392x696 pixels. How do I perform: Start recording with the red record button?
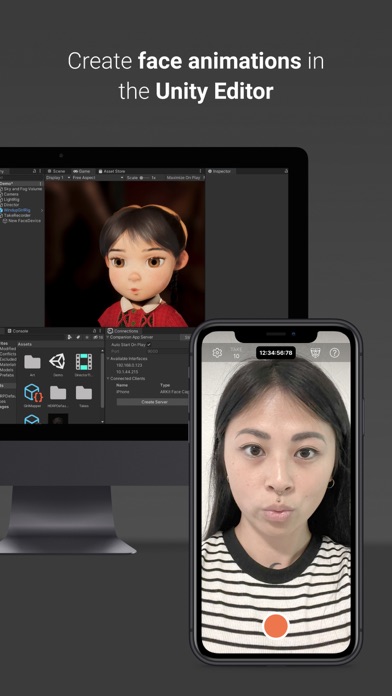[276, 626]
